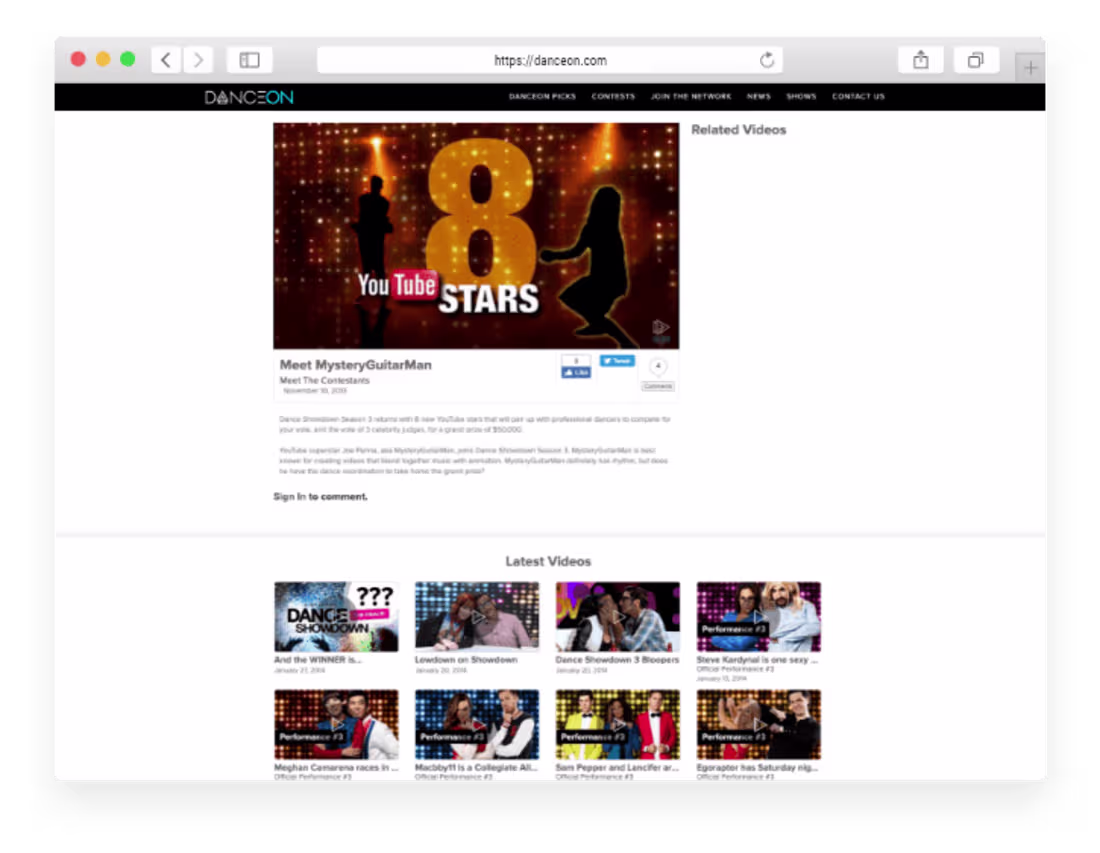Open the comments count bubble

pyautogui.click(x=658, y=366)
